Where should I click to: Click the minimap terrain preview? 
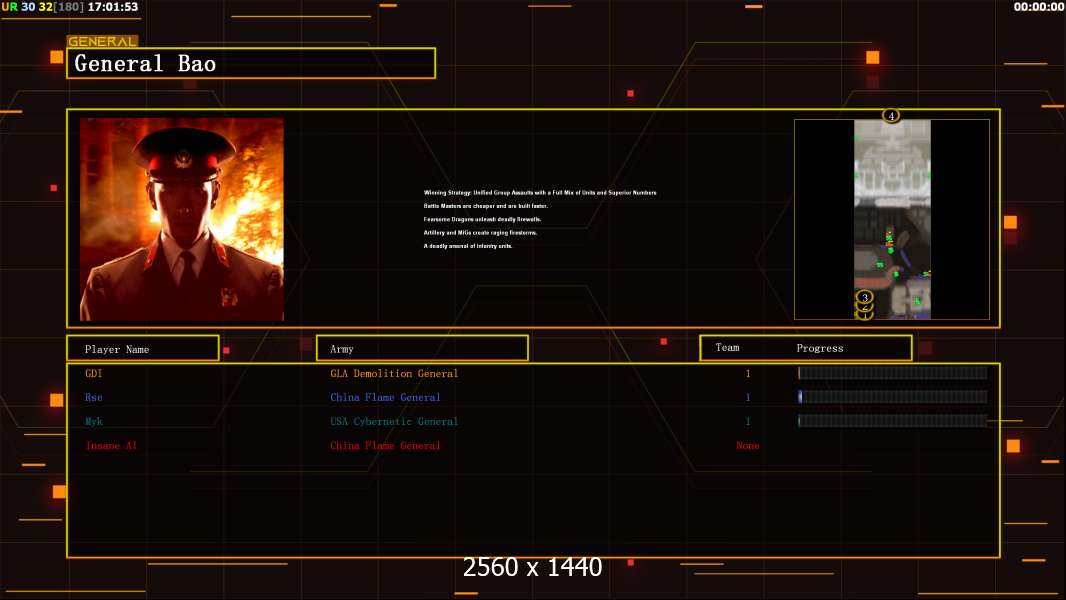click(892, 219)
